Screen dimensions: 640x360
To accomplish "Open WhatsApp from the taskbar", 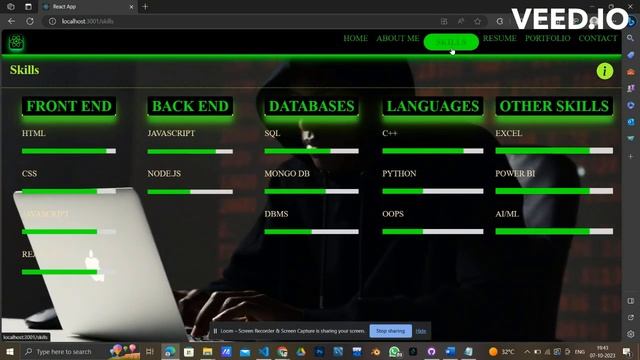I will click(394, 351).
